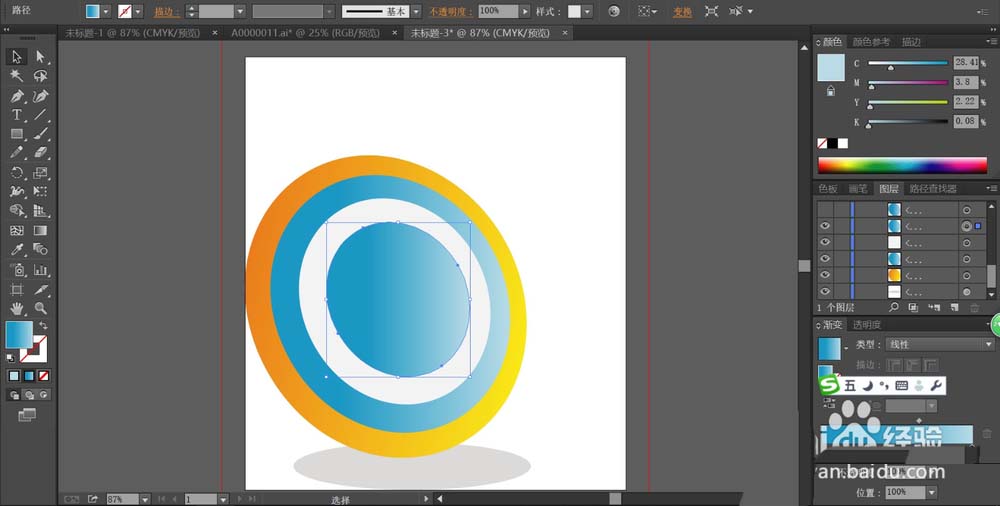This screenshot has height=506, width=1000.
Task: Select the Line Segment tool
Action: [40, 115]
